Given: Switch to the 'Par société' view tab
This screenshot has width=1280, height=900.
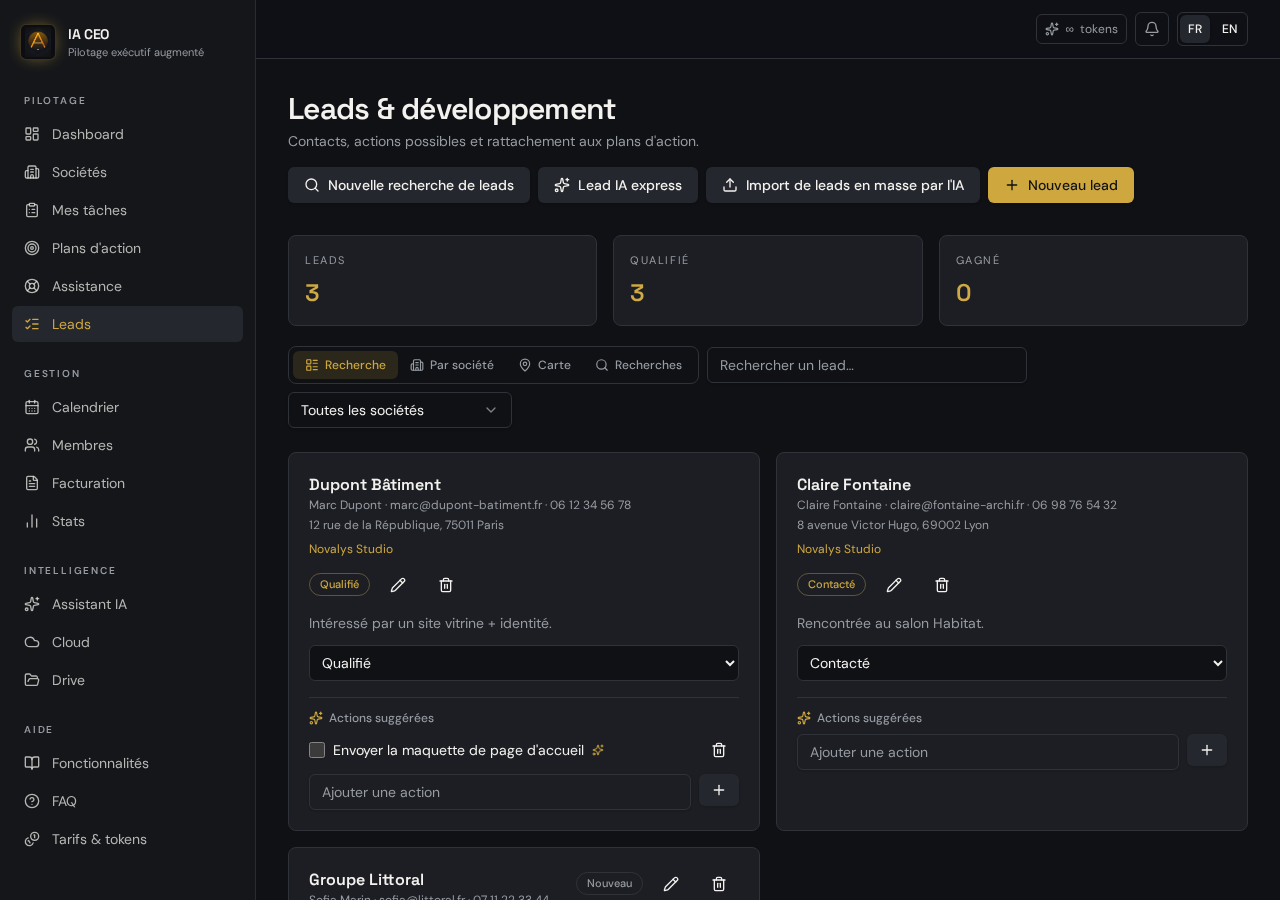Looking at the screenshot, I should (452, 365).
